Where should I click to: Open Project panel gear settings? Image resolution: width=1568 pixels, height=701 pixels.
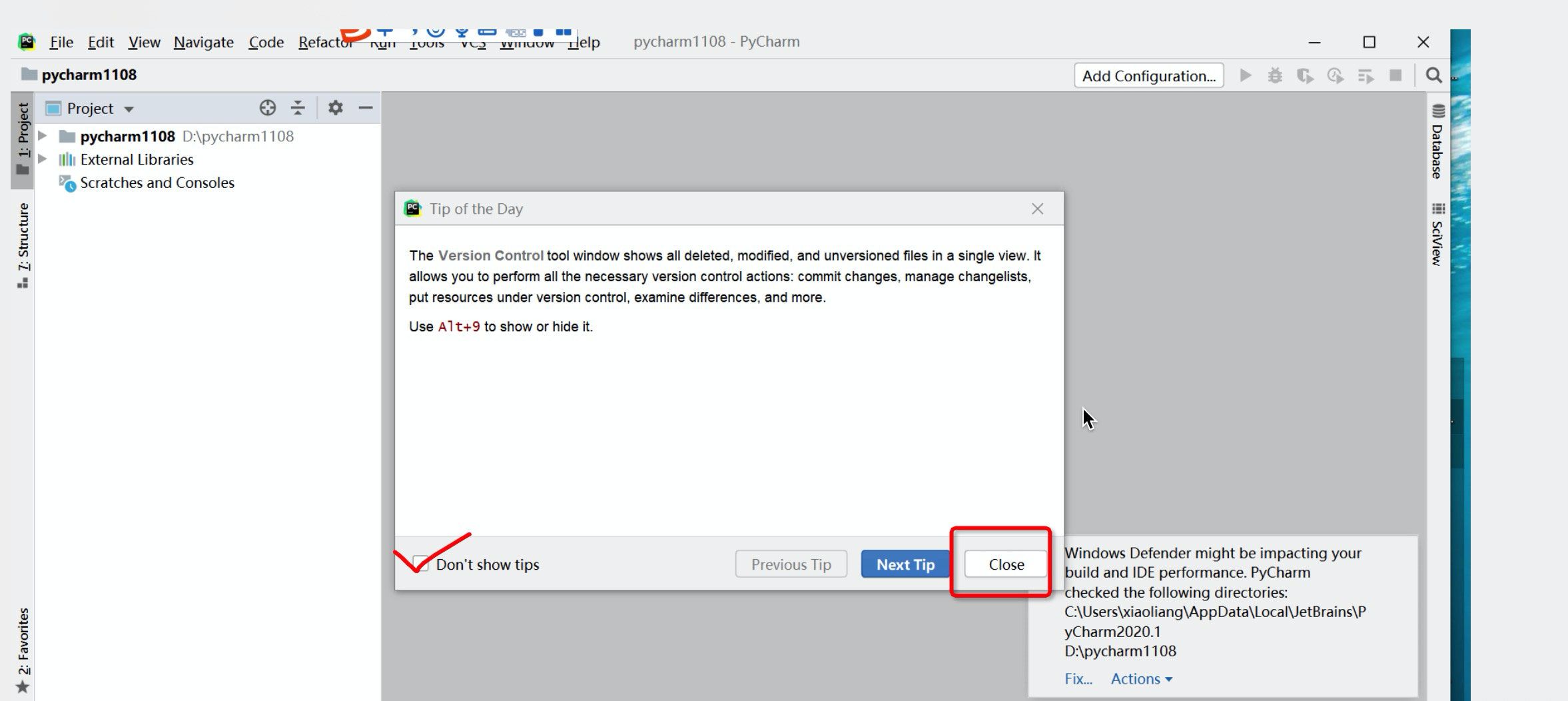(x=336, y=107)
